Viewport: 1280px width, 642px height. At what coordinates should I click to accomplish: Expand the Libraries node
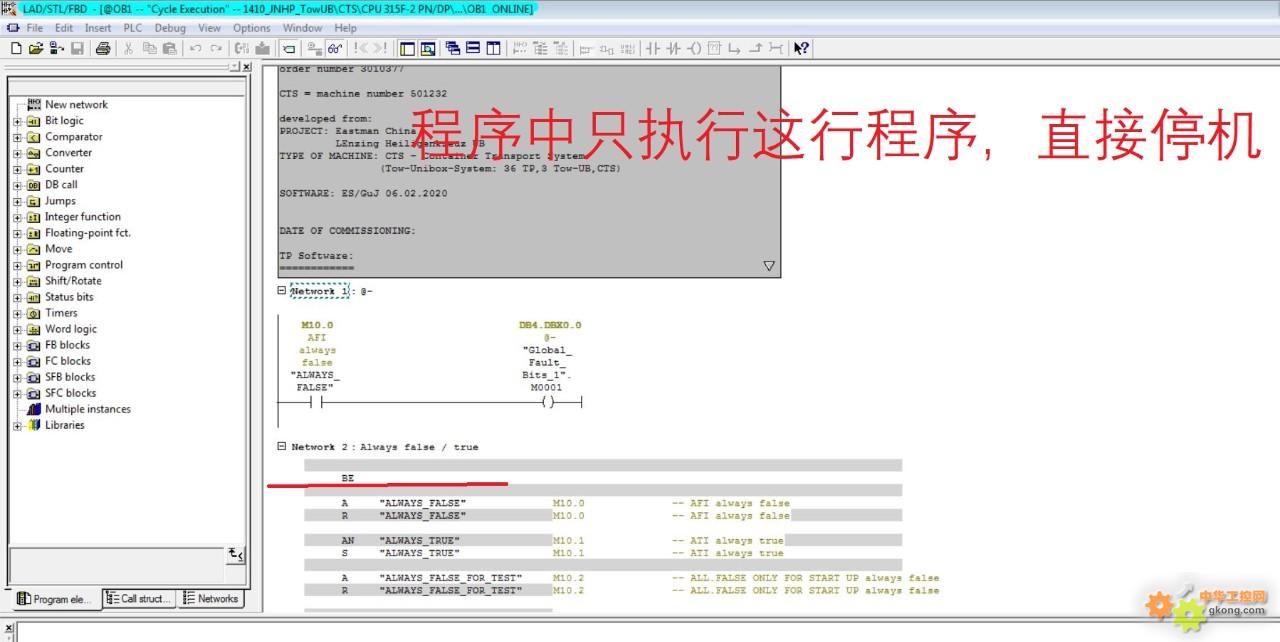pos(17,425)
